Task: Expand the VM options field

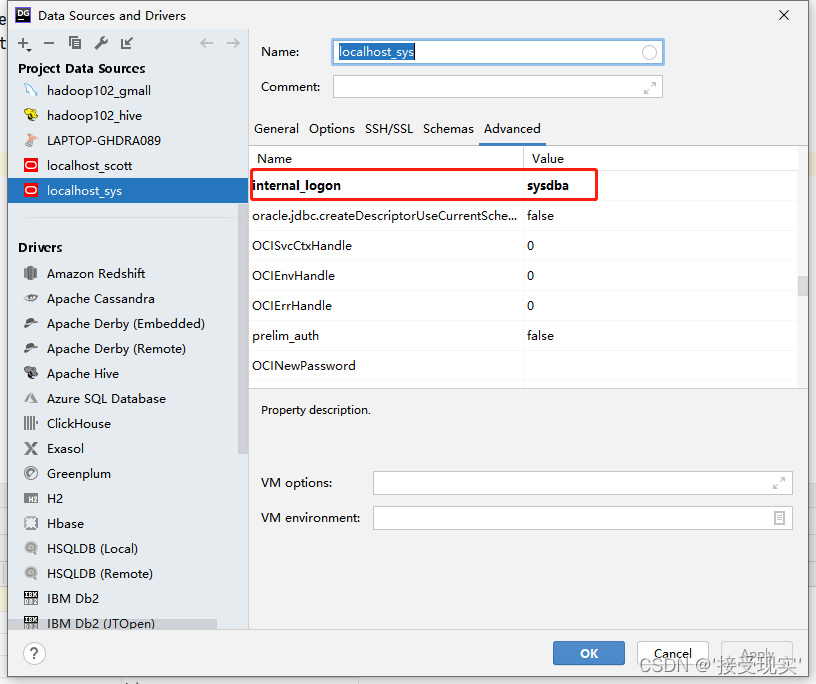Action: 779,483
